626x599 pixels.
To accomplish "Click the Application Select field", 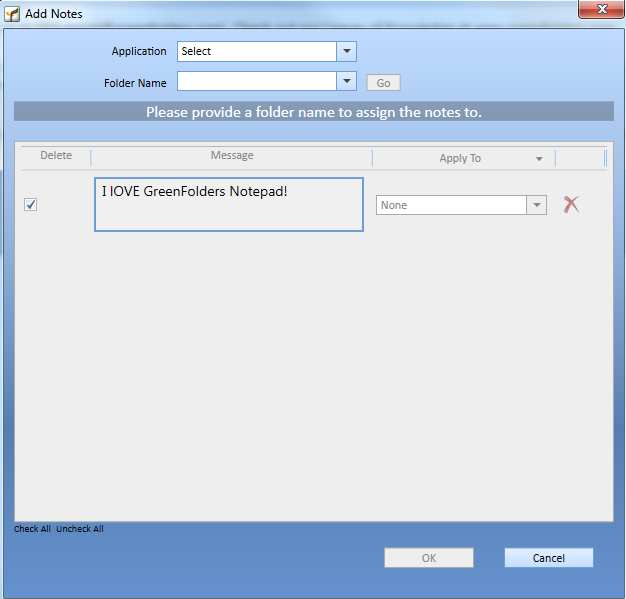I will (257, 51).
